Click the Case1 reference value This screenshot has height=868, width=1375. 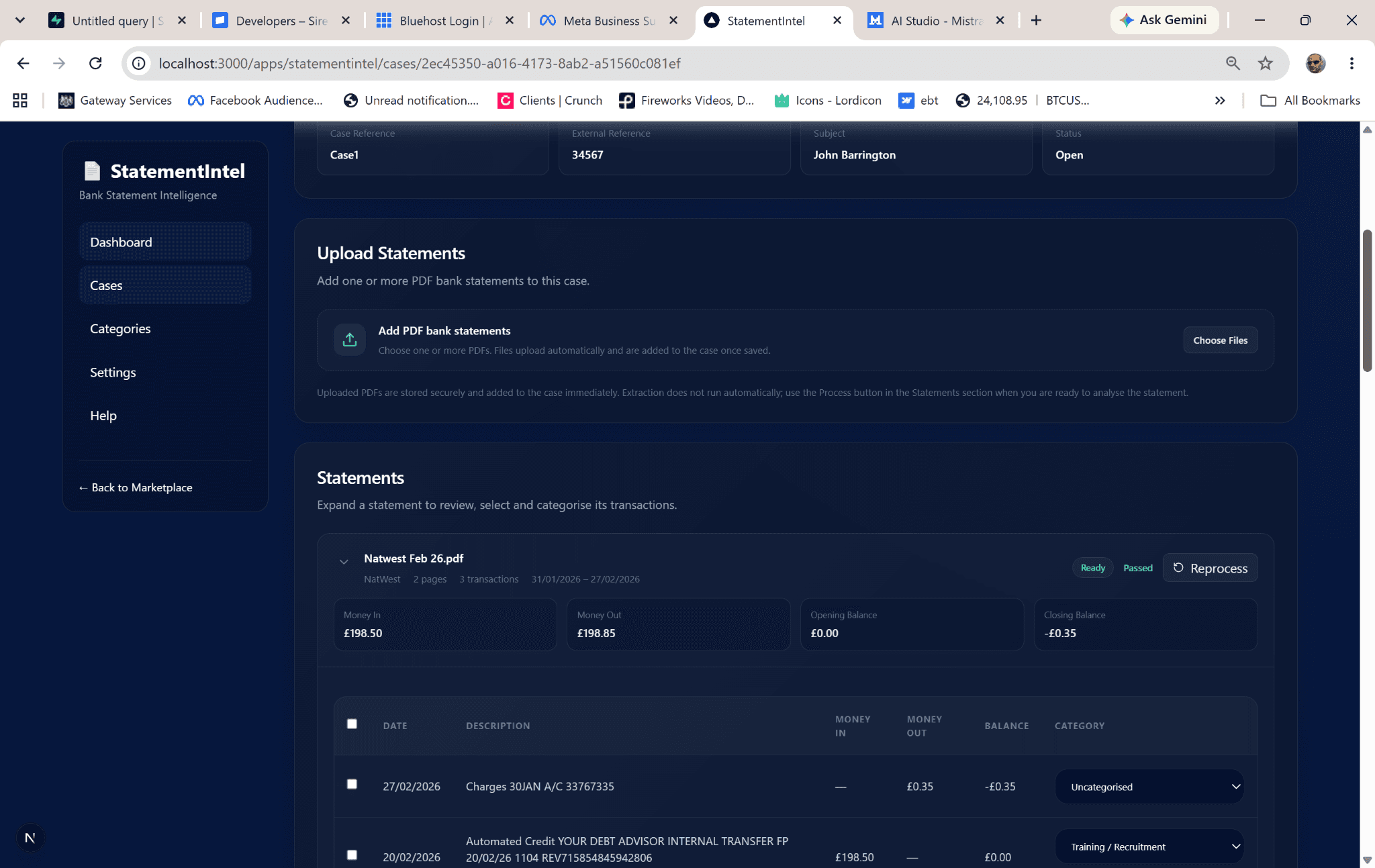pyautogui.click(x=344, y=155)
